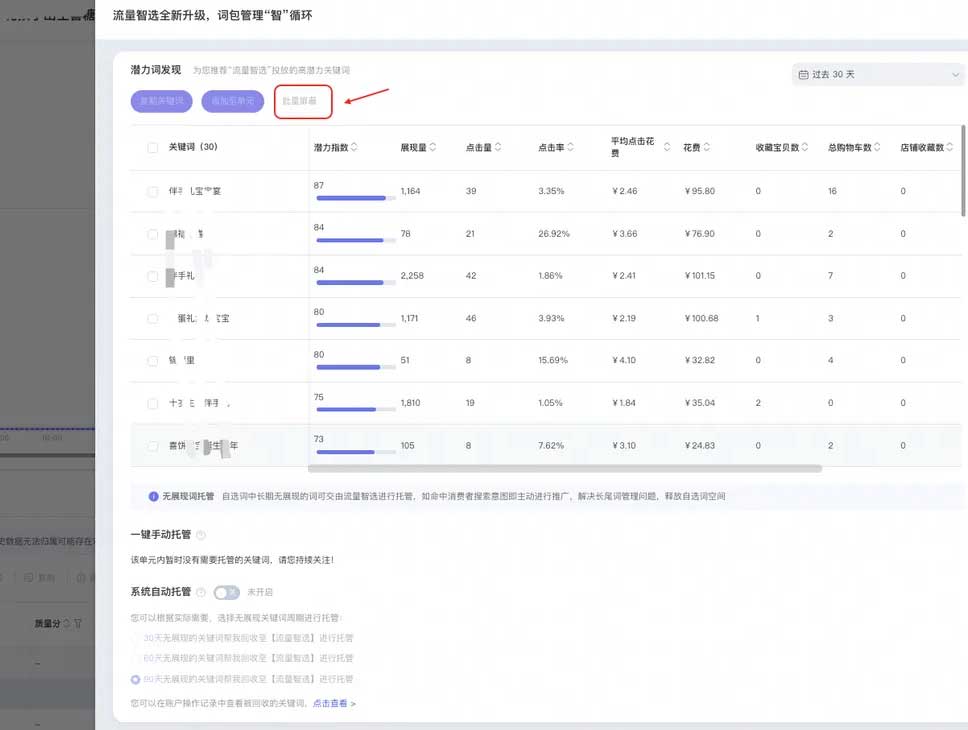The width and height of the screenshot is (968, 730).
Task: Click the spend cell ¥24.83
Action: point(699,446)
